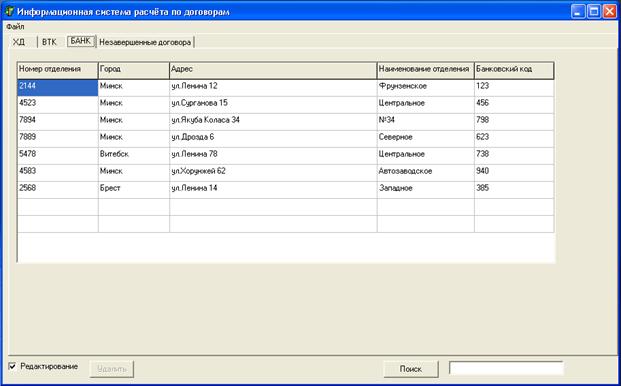The image size is (621, 386).
Task: Click the Наименование отделения column header
Action: click(426, 70)
